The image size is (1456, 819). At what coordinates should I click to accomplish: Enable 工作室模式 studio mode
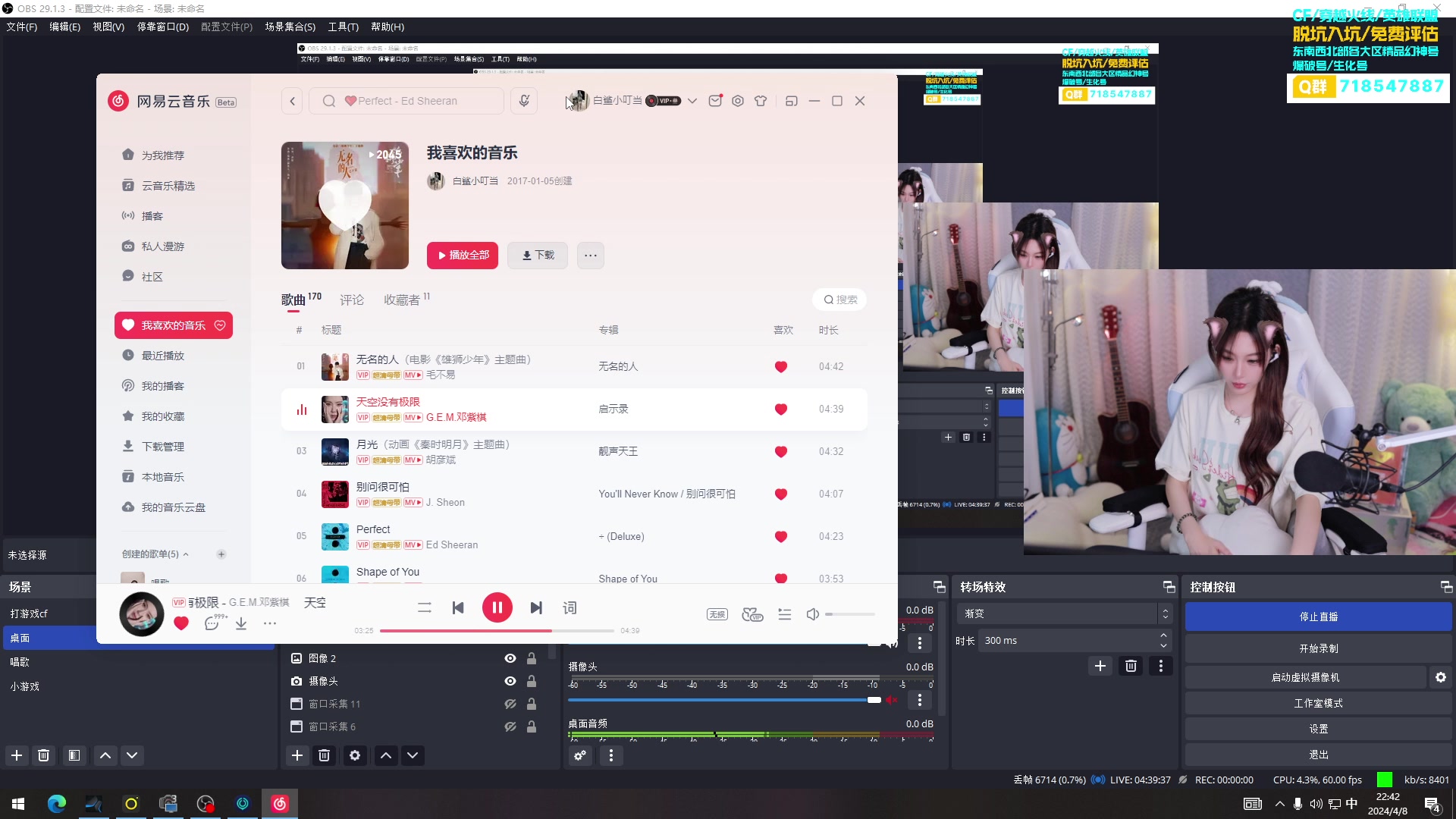(1319, 703)
